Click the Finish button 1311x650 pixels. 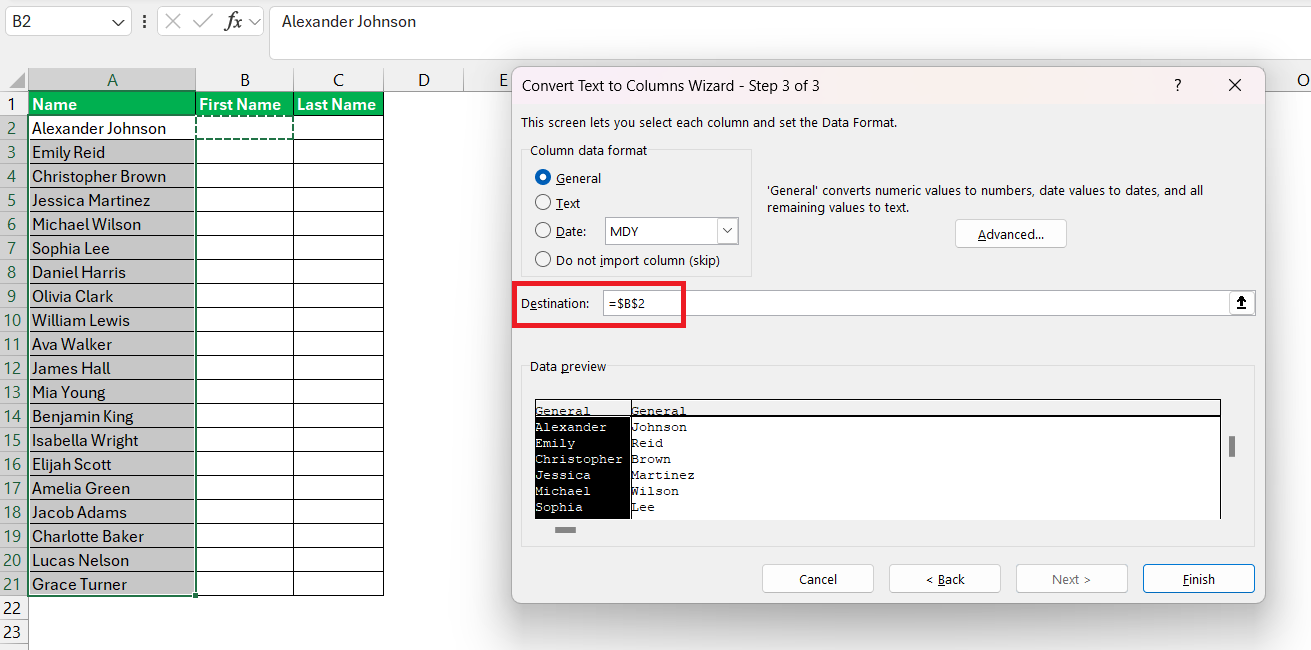[1198, 579]
